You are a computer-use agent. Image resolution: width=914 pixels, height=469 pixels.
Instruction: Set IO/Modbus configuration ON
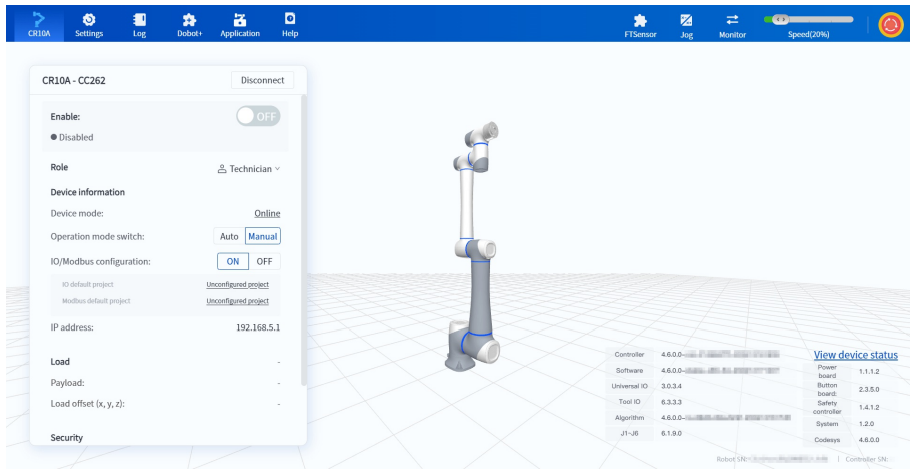tap(233, 261)
